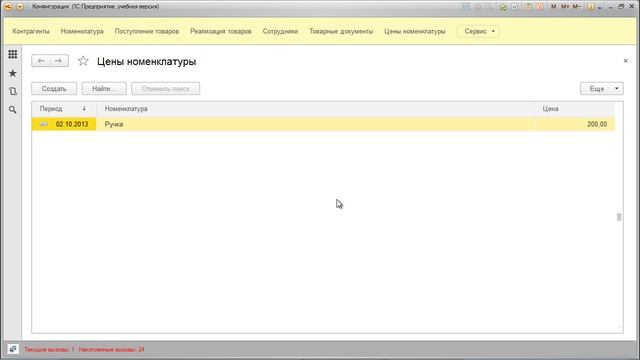Image resolution: width=640 pixels, height=360 pixels.
Task: Click the Отменить поиск button
Action: pyautogui.click(x=165, y=89)
